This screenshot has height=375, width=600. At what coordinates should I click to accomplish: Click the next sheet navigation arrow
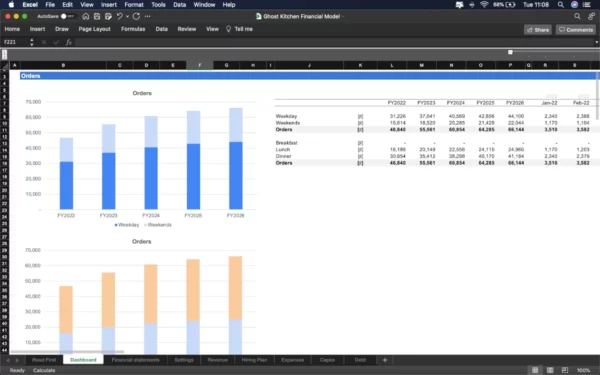tap(17, 360)
